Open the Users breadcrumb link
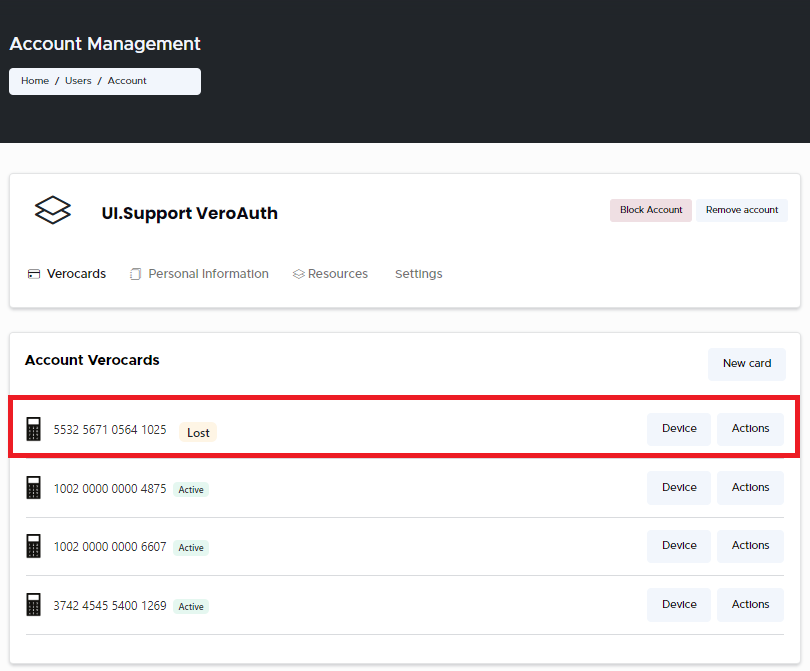 click(78, 81)
